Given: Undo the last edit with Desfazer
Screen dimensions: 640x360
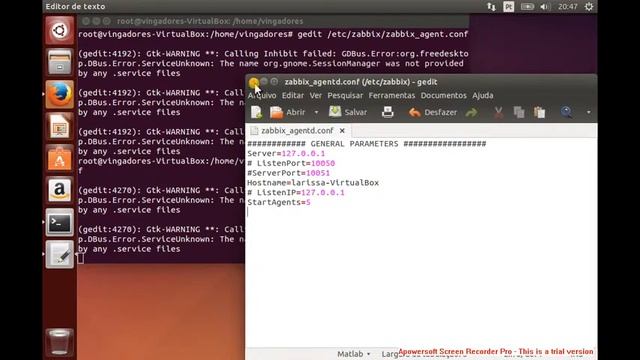Looking at the screenshot, I should 433,112.
